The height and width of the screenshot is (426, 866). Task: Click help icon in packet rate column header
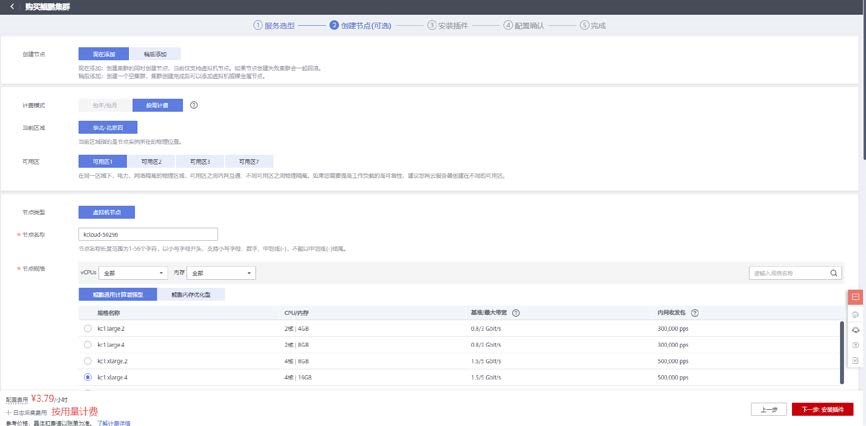click(x=695, y=313)
